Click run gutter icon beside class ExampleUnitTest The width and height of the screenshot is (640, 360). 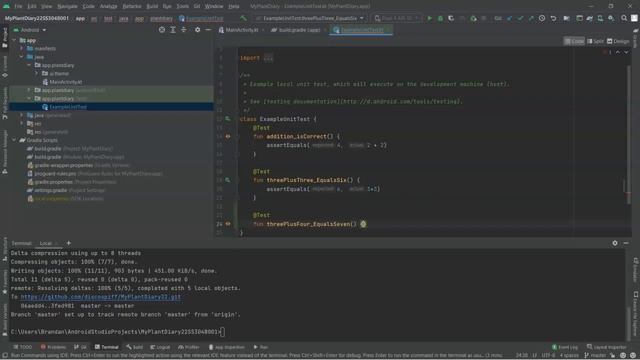[x=228, y=119]
